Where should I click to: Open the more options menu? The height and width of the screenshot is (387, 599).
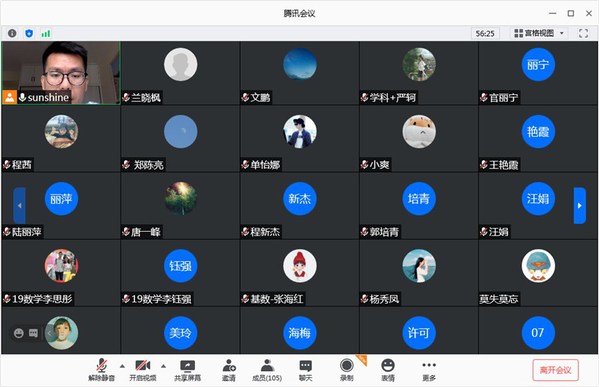[x=429, y=369]
